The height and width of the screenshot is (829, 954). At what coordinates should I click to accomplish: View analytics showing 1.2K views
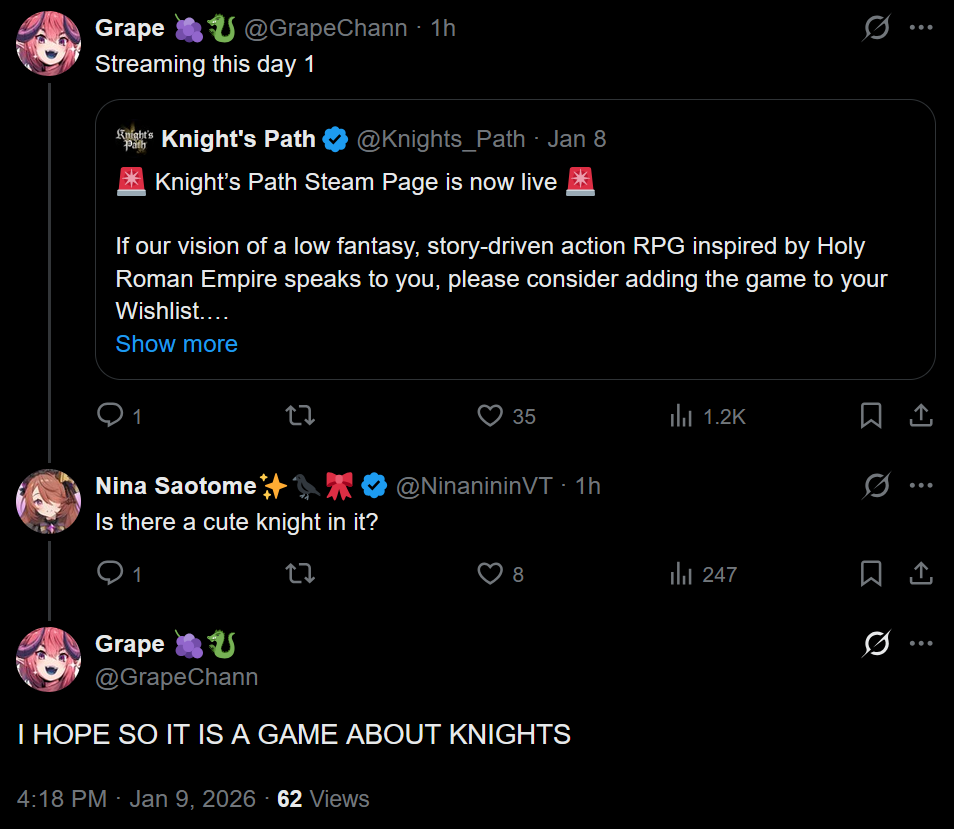(707, 416)
